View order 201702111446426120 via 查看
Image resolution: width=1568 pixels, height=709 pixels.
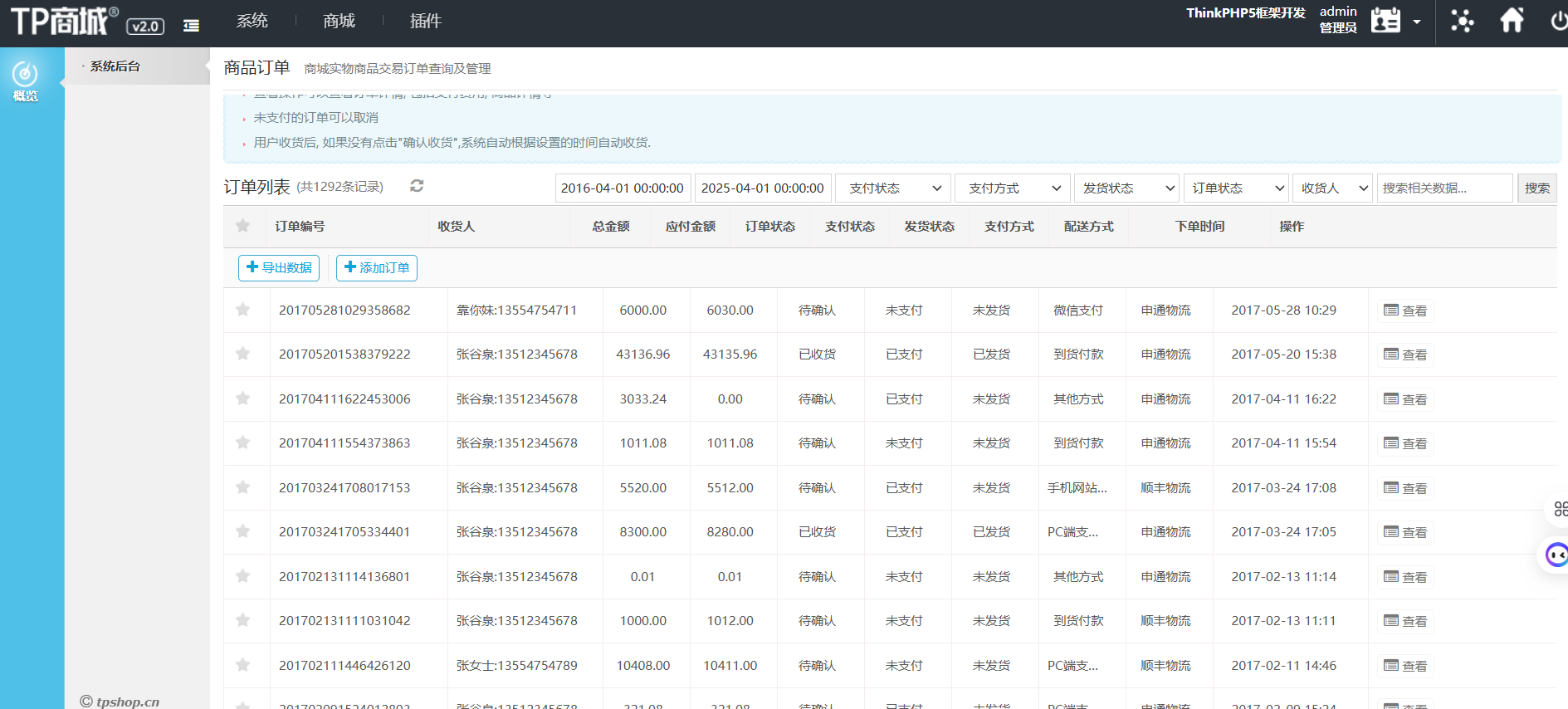pos(1405,666)
